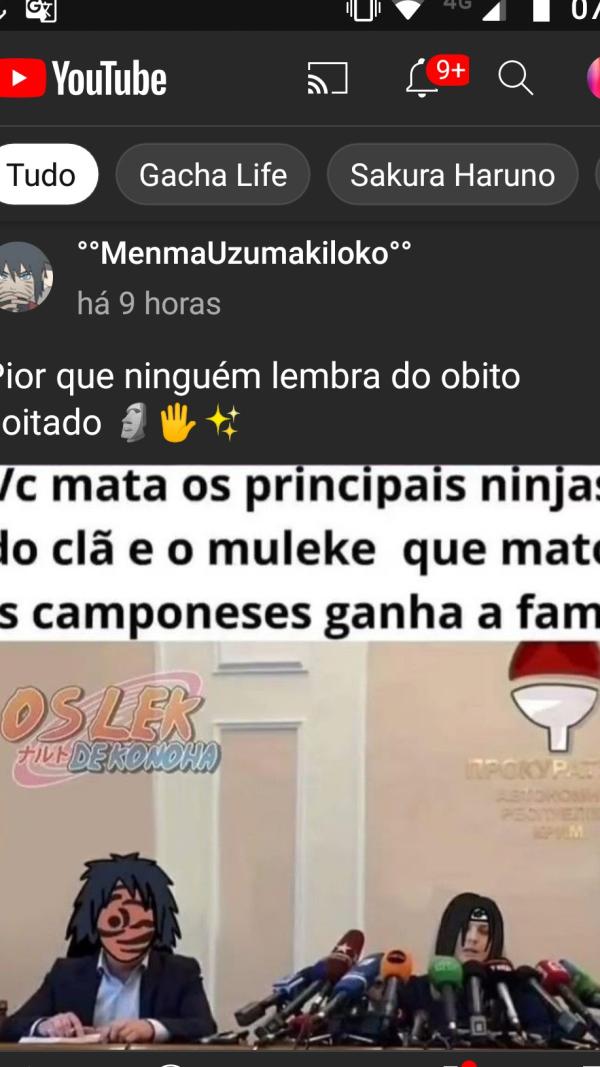The width and height of the screenshot is (600, 1067).
Task: Open the Cast to device icon
Action: click(327, 78)
